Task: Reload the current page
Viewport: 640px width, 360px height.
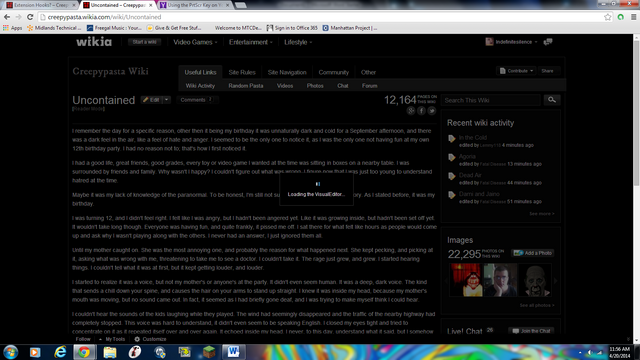Action: pyautogui.click(x=30, y=17)
